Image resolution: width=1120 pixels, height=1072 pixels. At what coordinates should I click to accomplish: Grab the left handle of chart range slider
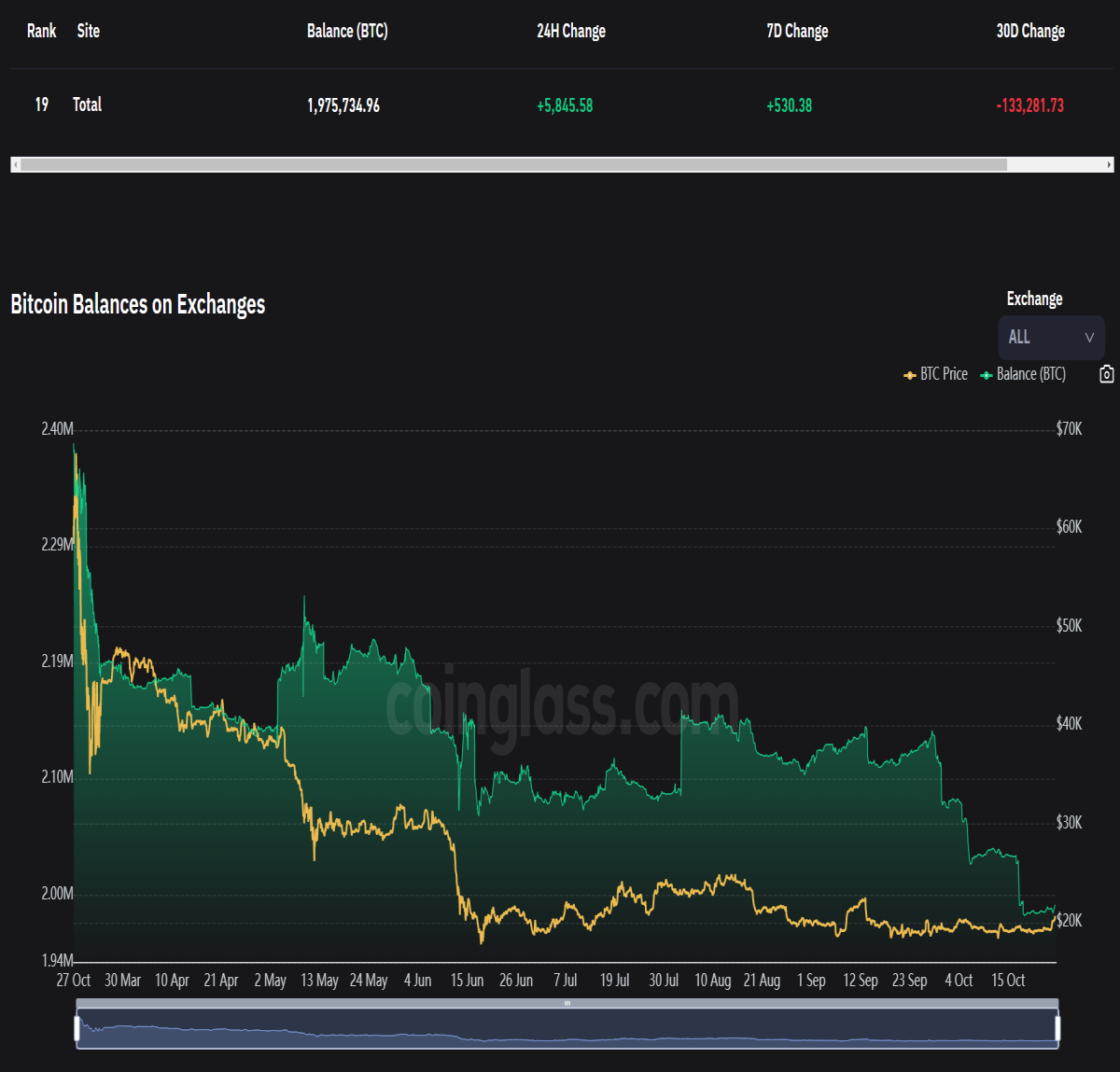pyautogui.click(x=77, y=1028)
